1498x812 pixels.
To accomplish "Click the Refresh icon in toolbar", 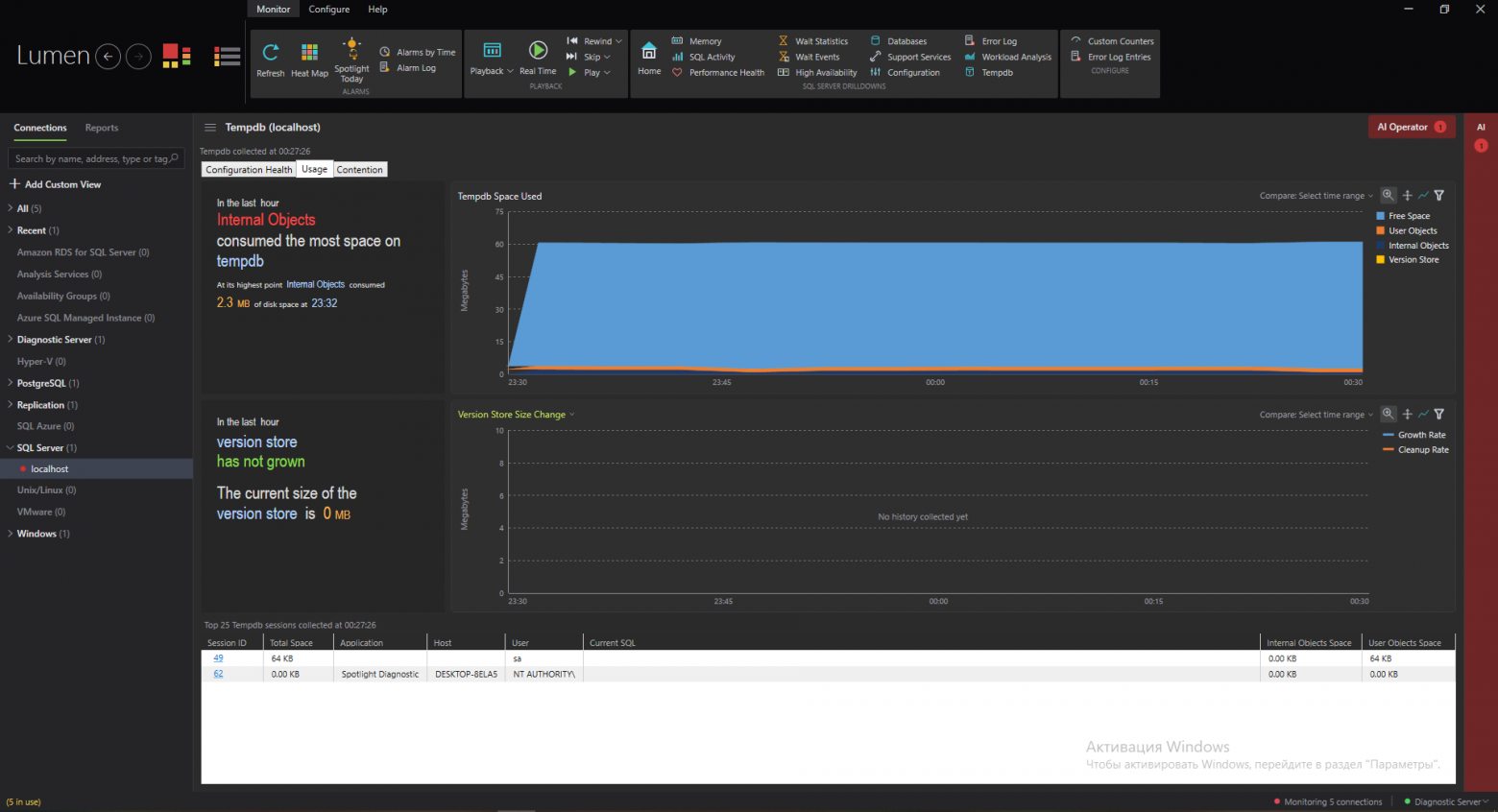I will click(x=271, y=52).
